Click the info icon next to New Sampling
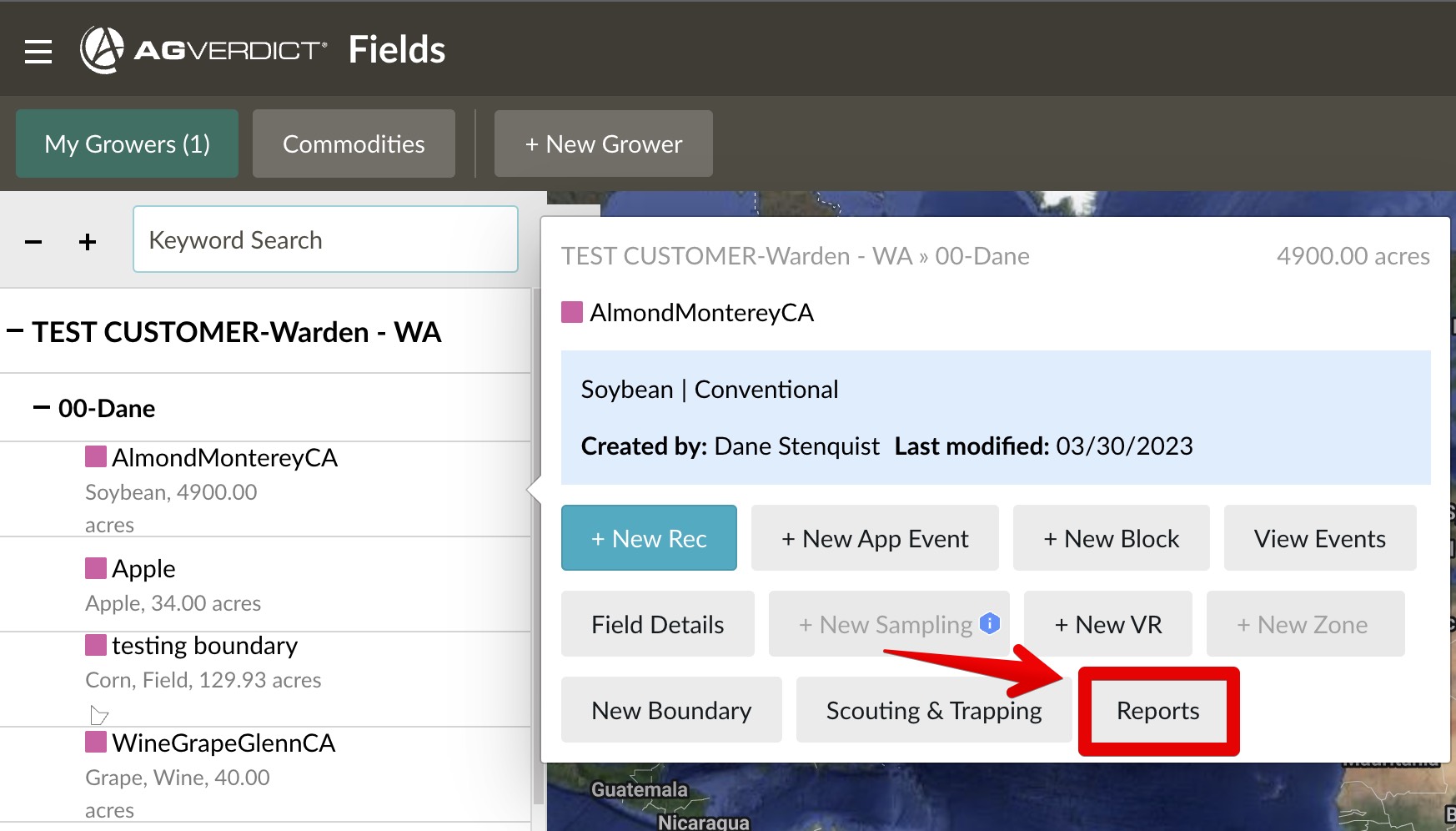Viewport: 1456px width, 831px height. (x=990, y=622)
